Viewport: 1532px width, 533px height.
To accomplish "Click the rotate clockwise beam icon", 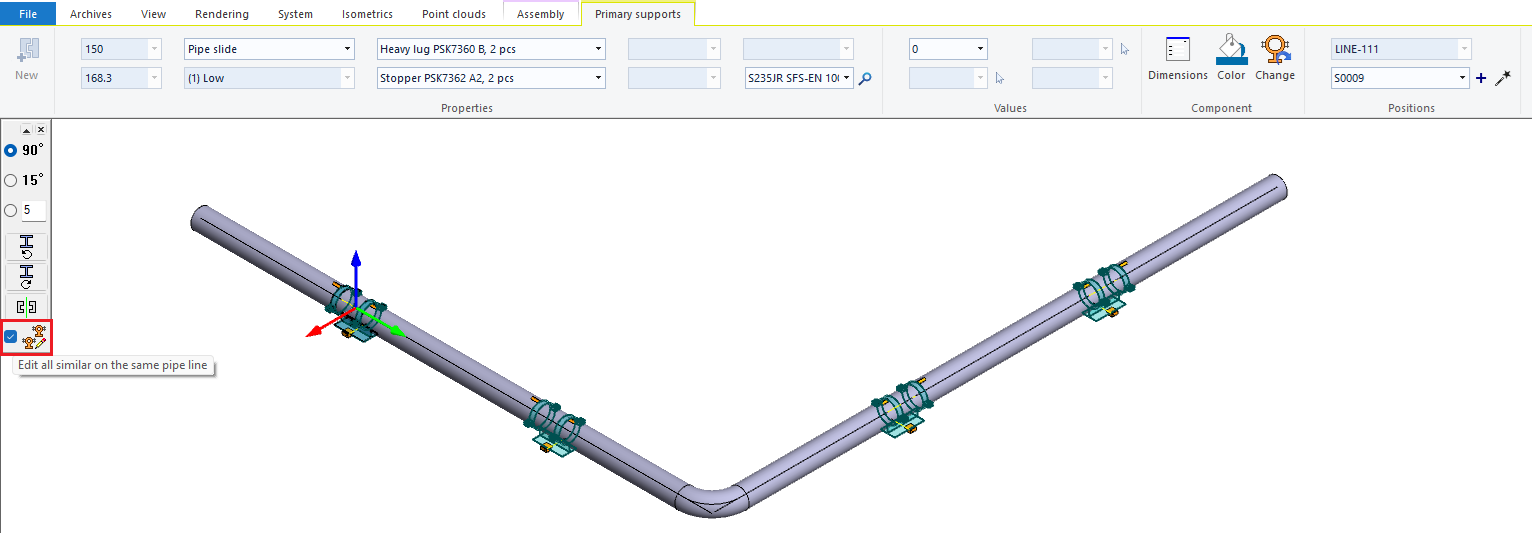I will (27, 277).
